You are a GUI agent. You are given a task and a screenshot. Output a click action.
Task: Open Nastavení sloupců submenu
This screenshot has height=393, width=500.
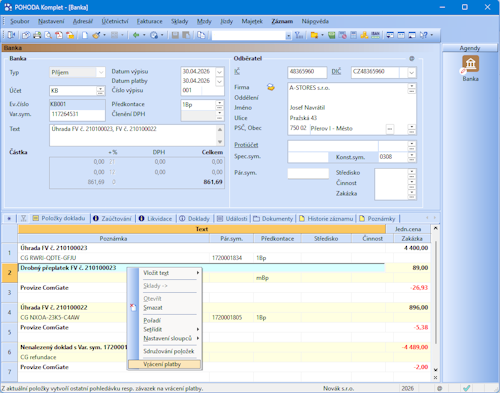165,338
